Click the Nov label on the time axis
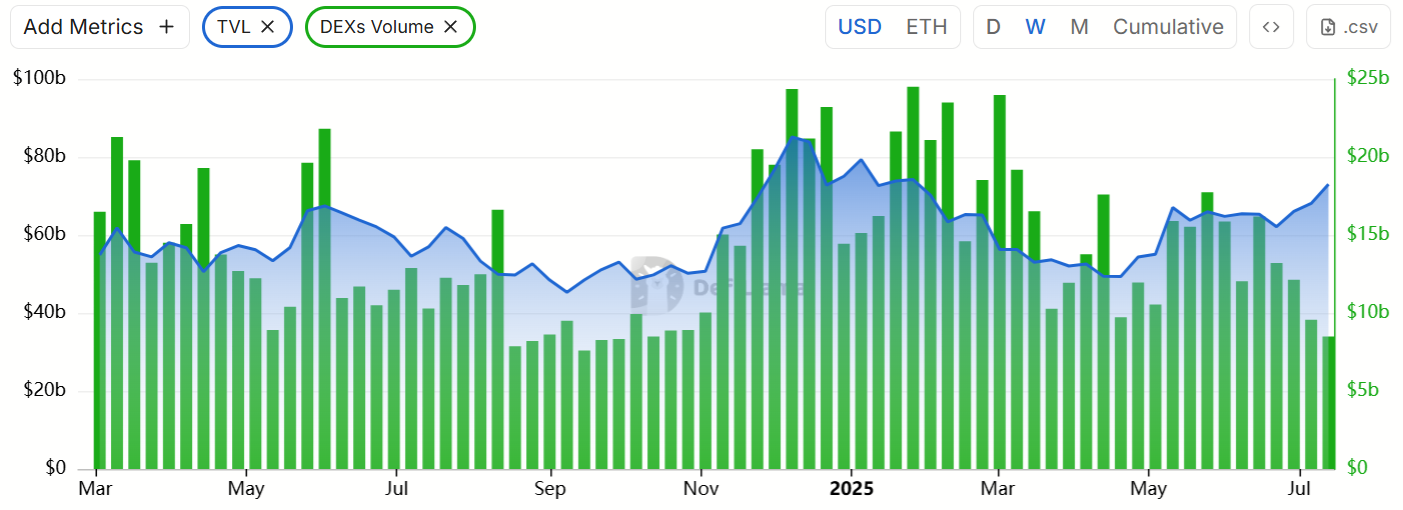This screenshot has height=510, width=1403. [701, 489]
